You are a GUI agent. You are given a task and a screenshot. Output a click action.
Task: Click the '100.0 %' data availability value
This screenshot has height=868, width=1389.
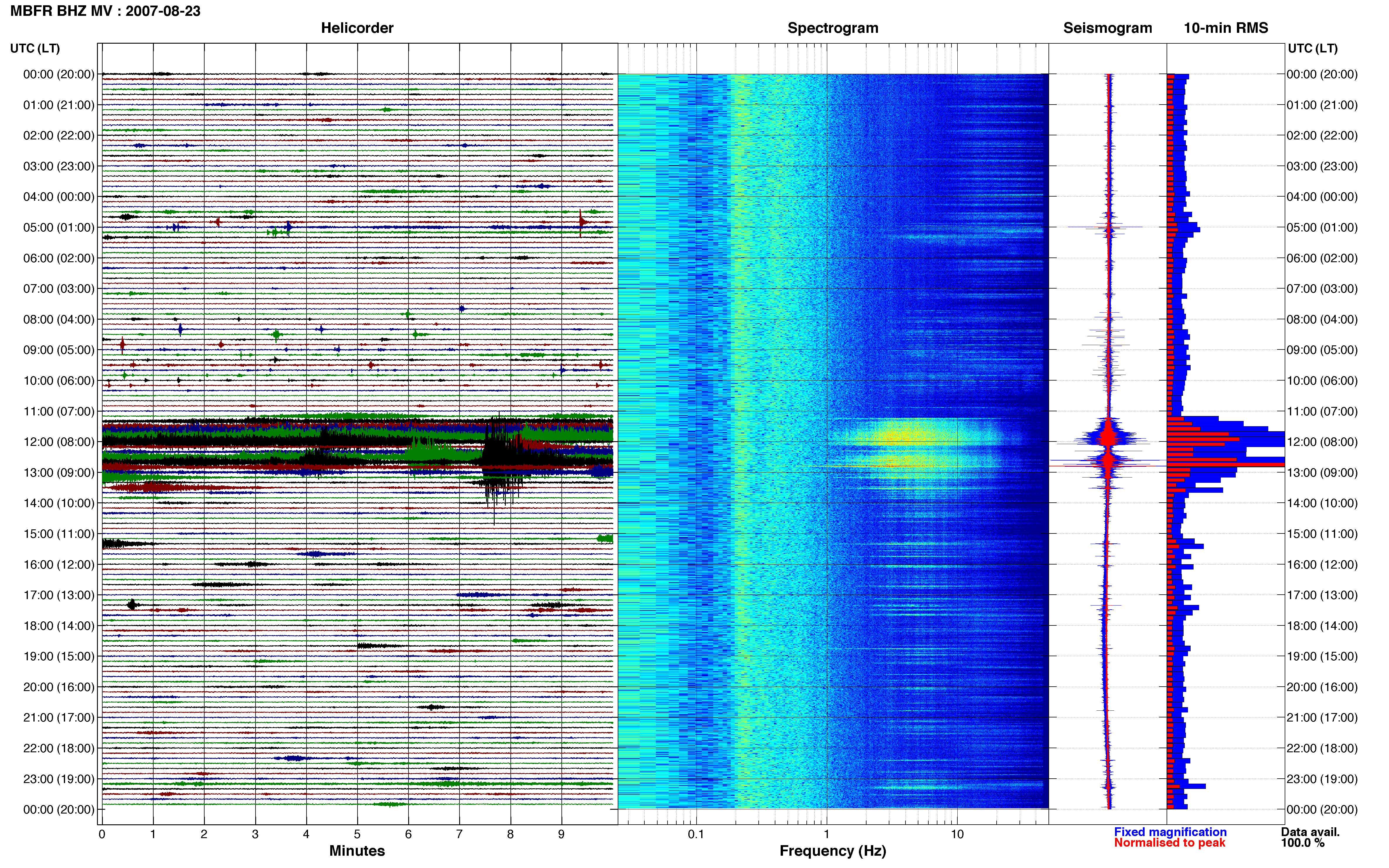pyautogui.click(x=1303, y=843)
